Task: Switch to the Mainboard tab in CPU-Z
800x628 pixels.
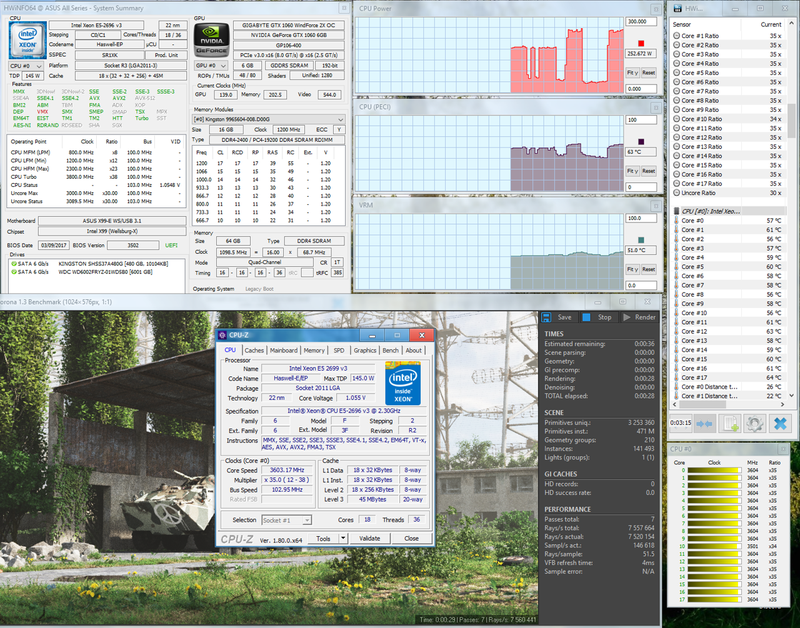Action: [284, 350]
